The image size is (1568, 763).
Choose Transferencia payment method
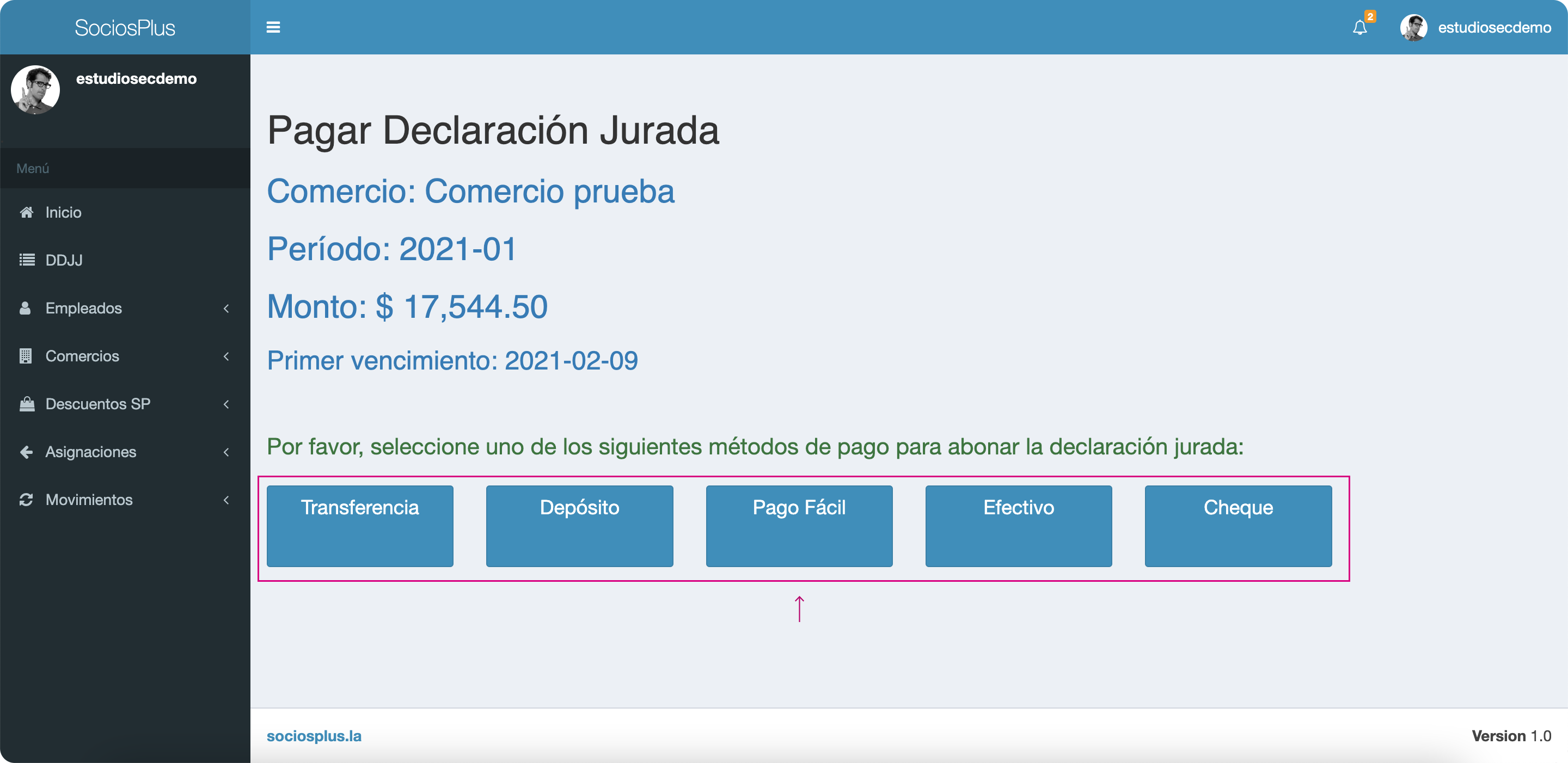(x=360, y=526)
